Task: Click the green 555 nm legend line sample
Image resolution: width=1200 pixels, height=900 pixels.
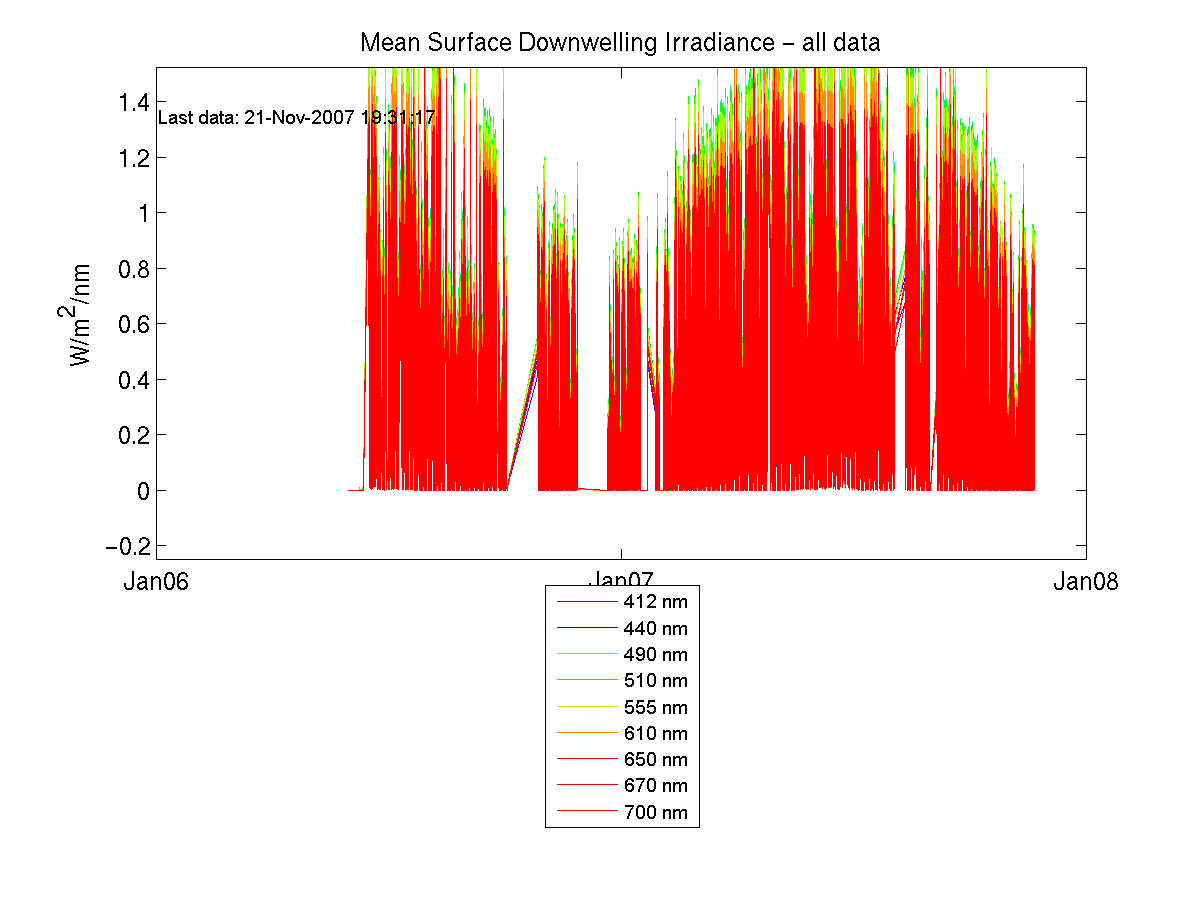Action: (585, 708)
